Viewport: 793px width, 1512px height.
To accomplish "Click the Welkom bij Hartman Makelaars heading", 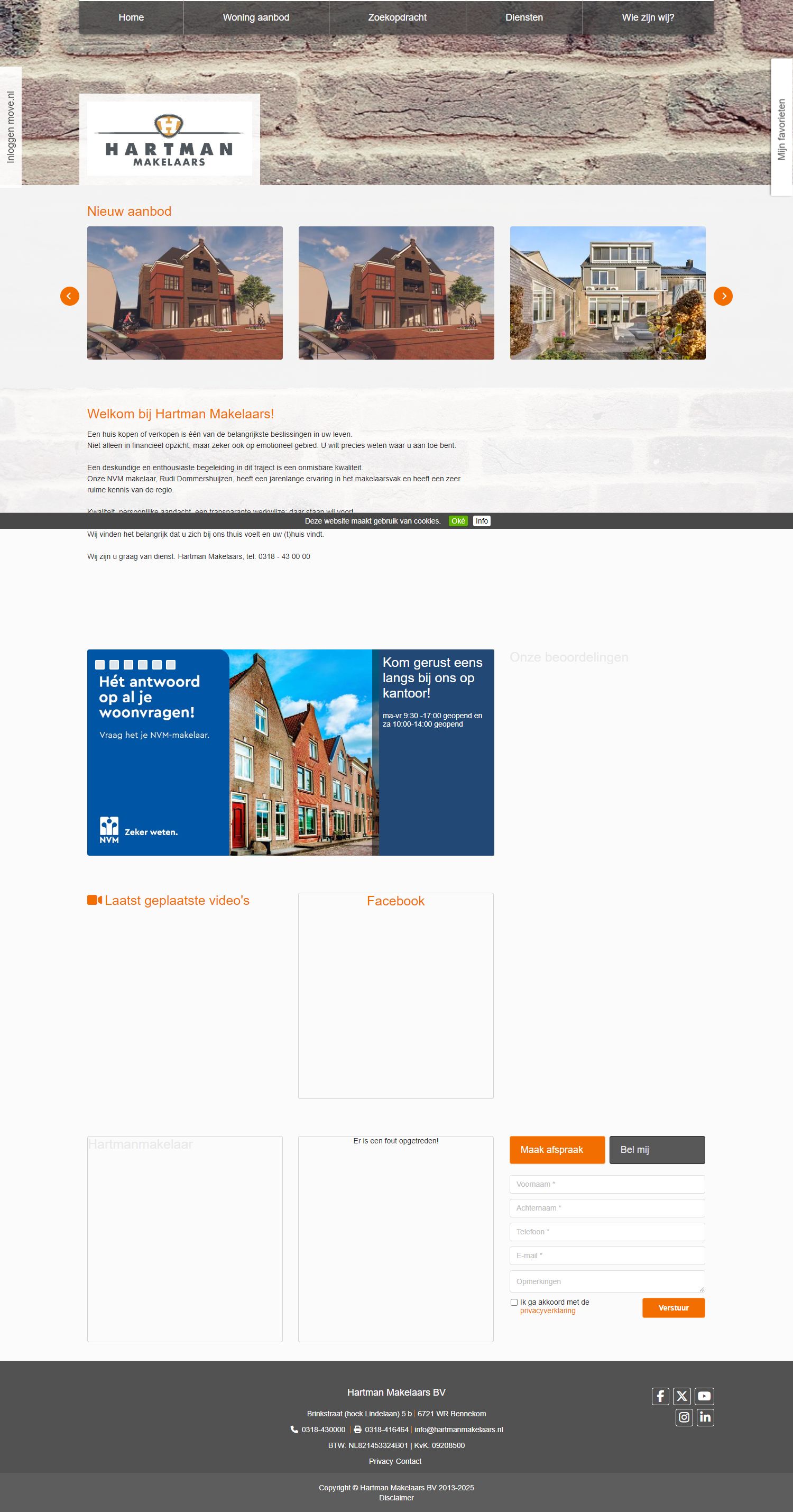I will (x=181, y=414).
